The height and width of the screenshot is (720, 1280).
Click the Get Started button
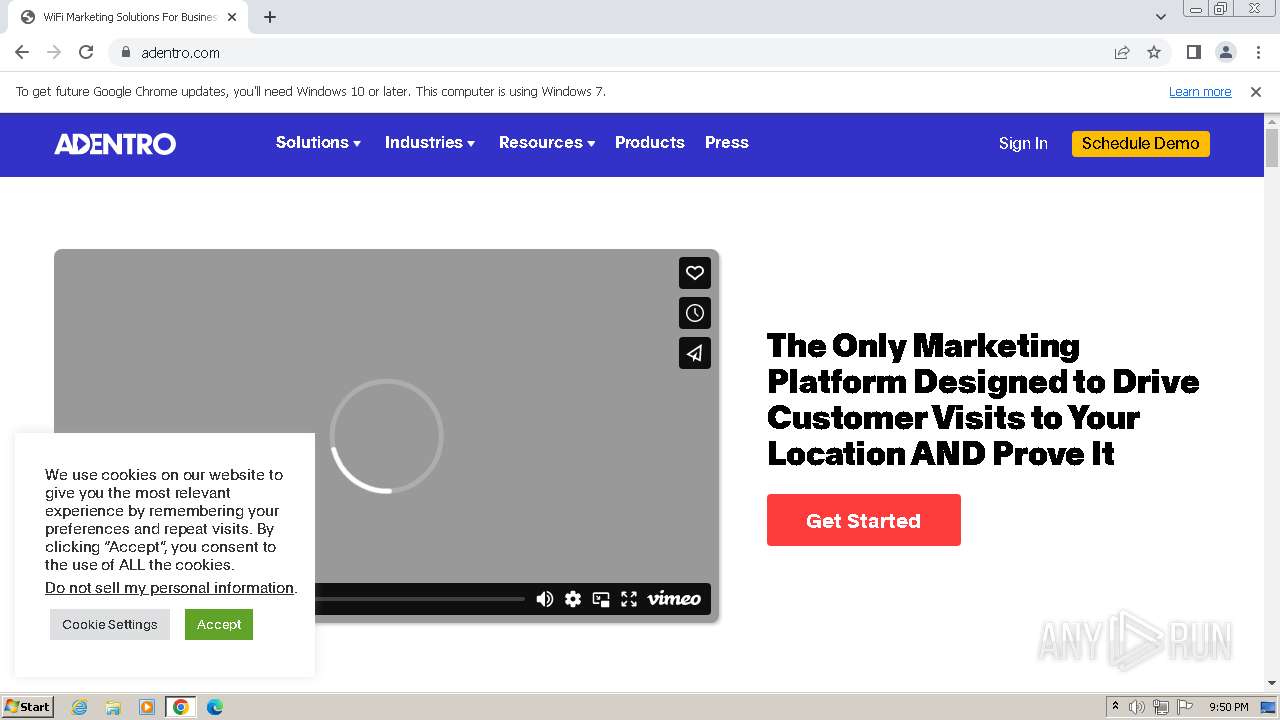pos(864,520)
